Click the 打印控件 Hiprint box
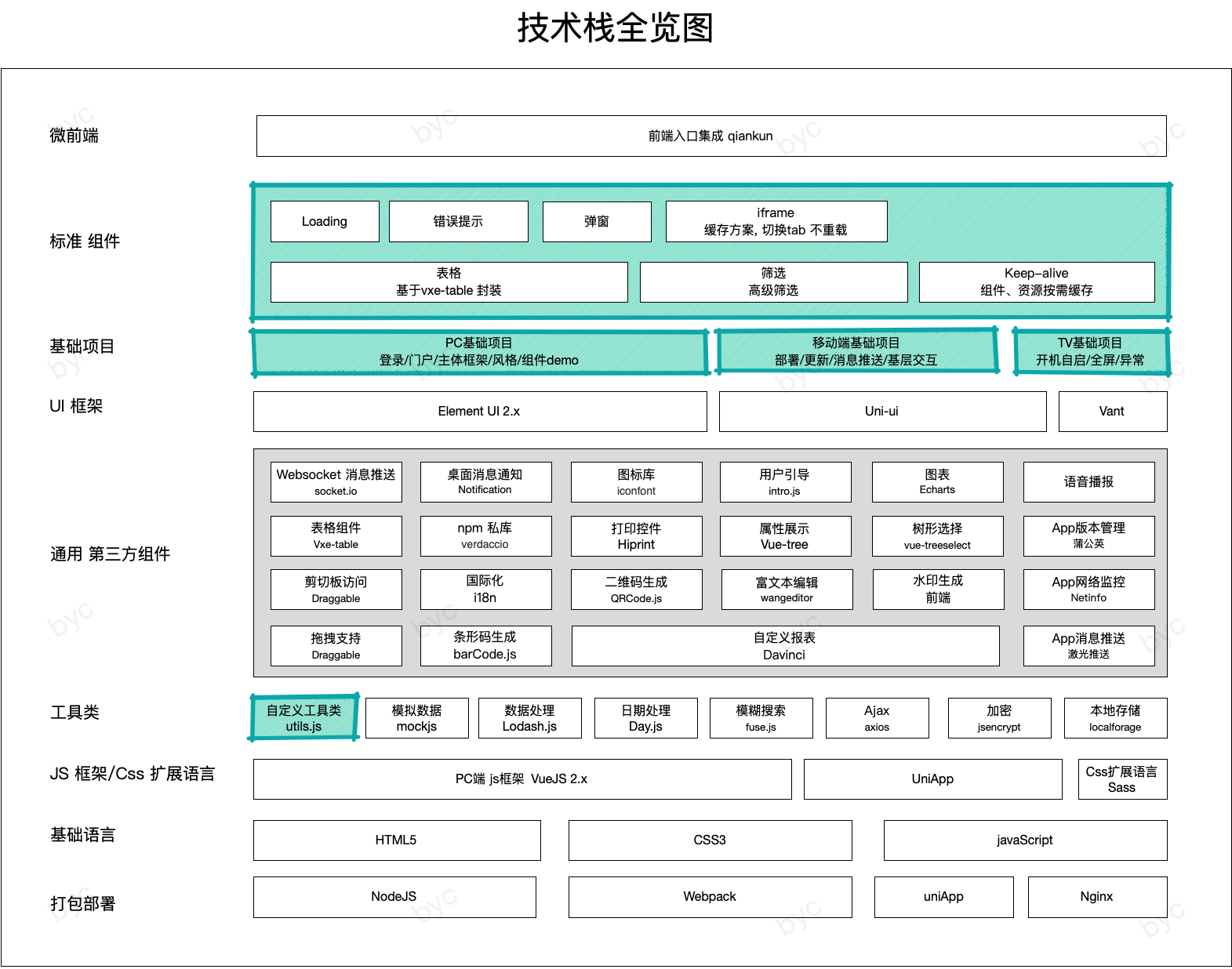 [637, 536]
